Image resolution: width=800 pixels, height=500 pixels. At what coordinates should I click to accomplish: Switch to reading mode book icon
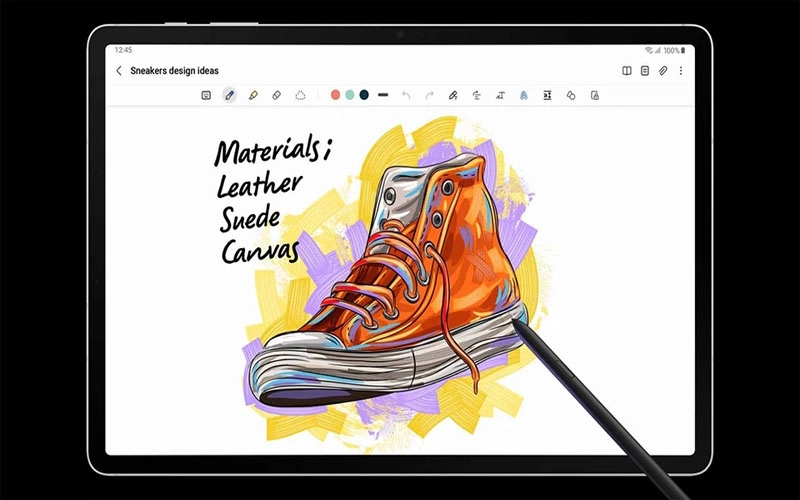(x=627, y=71)
